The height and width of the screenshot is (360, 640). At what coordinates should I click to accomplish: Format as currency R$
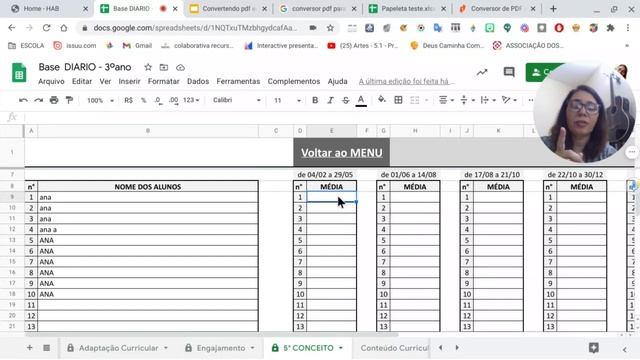128,100
